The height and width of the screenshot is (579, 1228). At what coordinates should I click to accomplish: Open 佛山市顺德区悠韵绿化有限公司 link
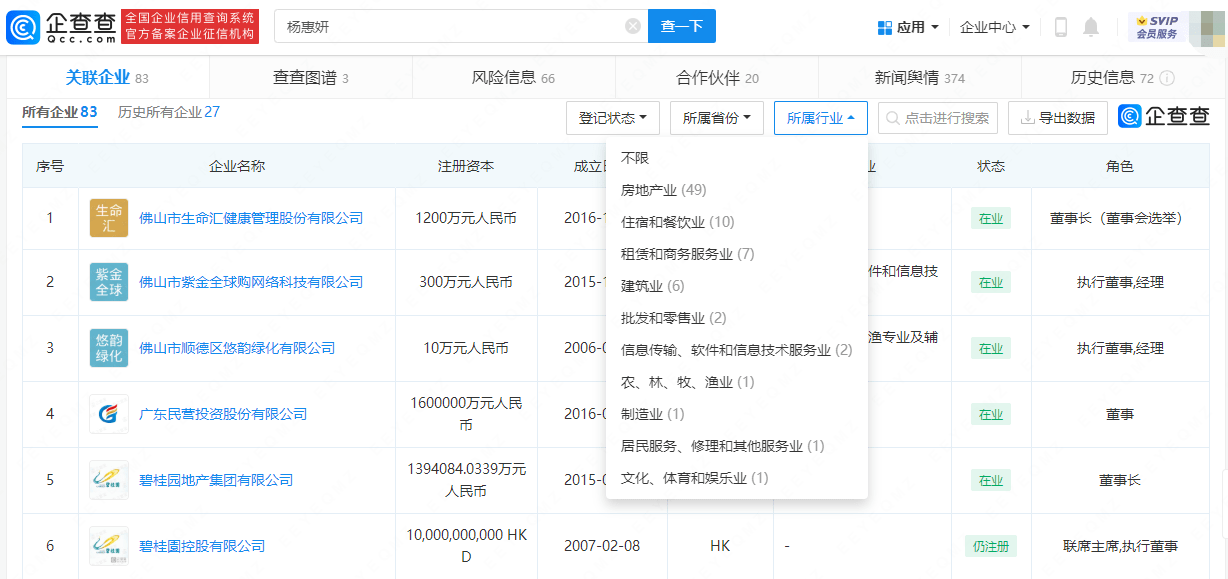click(x=237, y=348)
